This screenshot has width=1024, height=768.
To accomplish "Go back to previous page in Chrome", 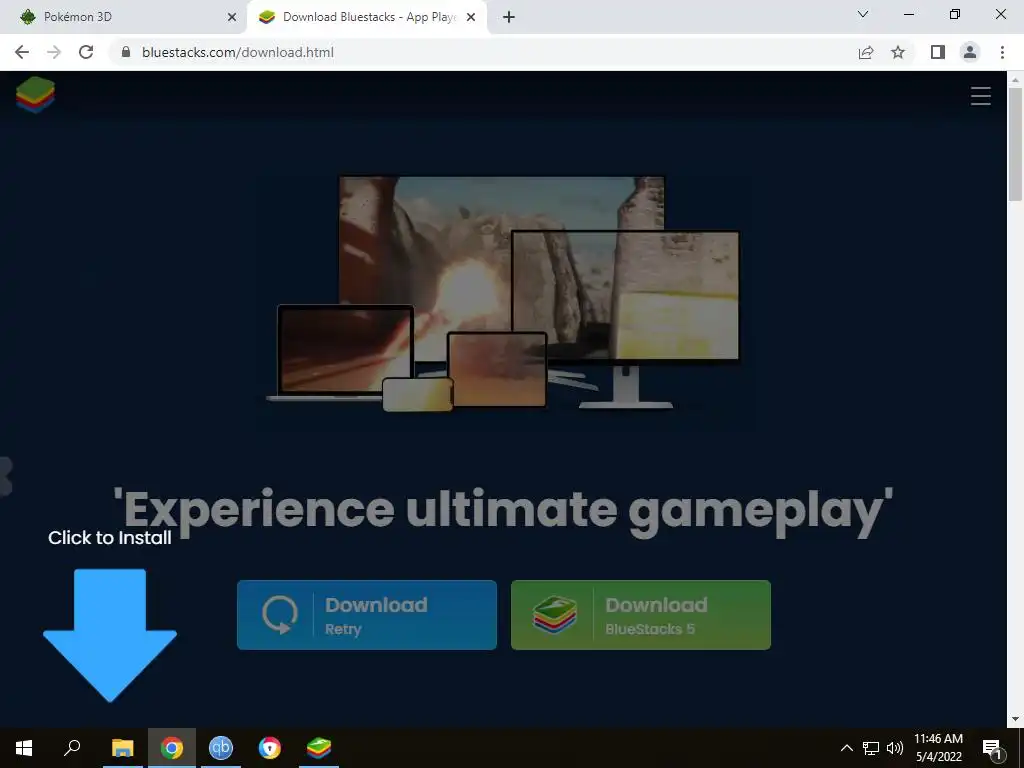I will (22, 52).
